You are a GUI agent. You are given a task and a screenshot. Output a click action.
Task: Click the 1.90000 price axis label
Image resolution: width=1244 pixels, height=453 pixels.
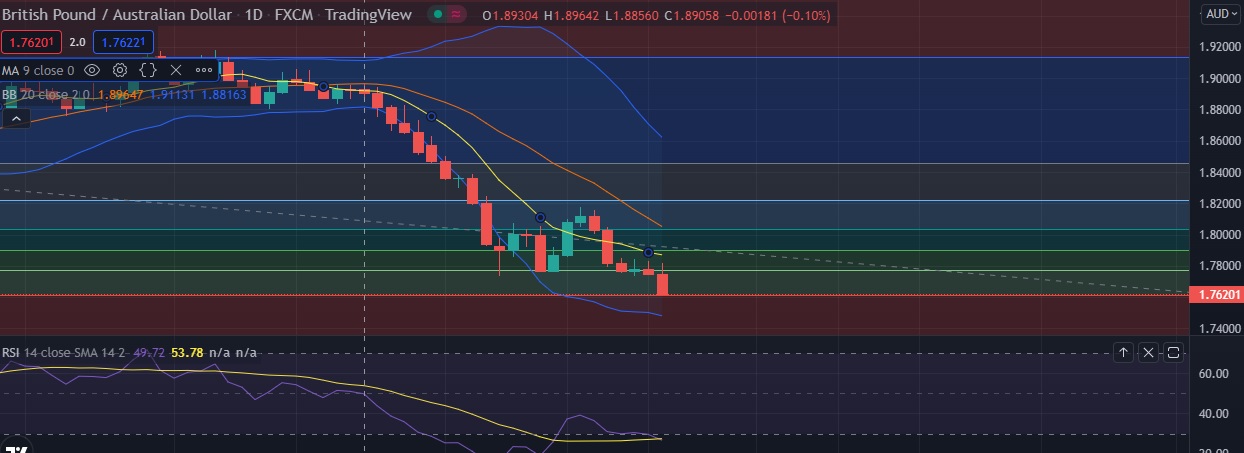(x=1218, y=78)
